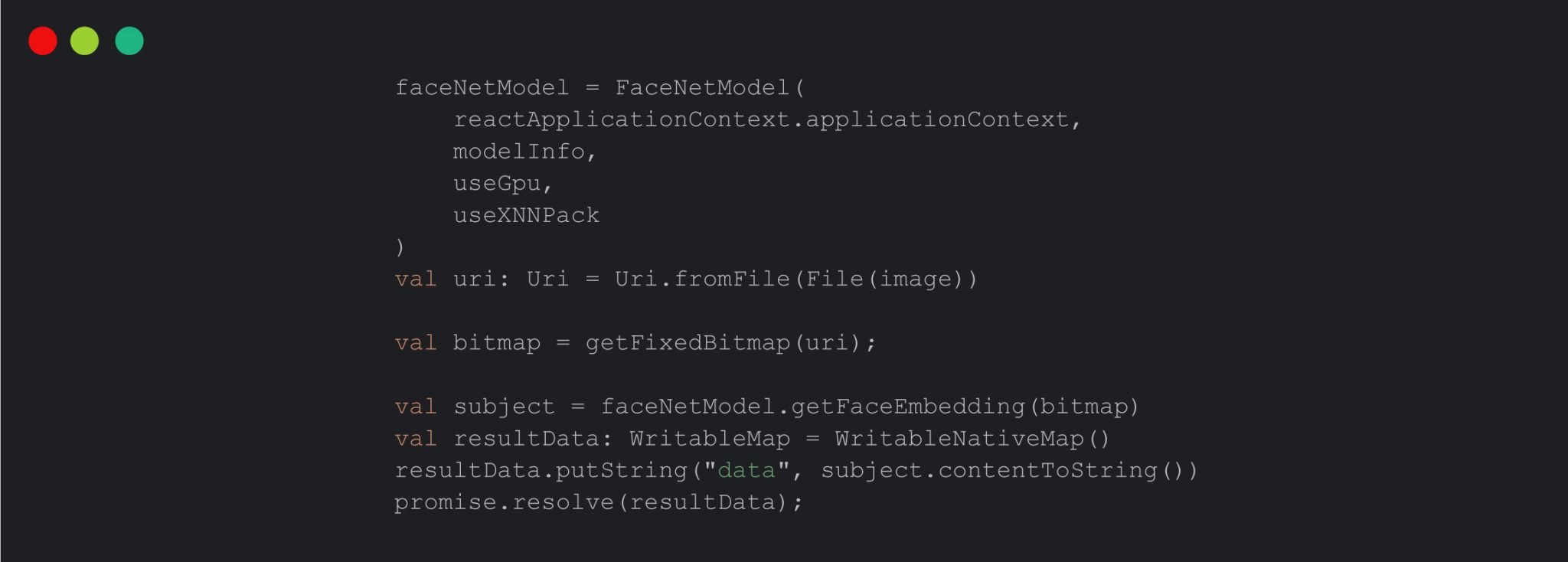Click the teal green window dot
Image resolution: width=1568 pixels, height=562 pixels.
[x=129, y=41]
